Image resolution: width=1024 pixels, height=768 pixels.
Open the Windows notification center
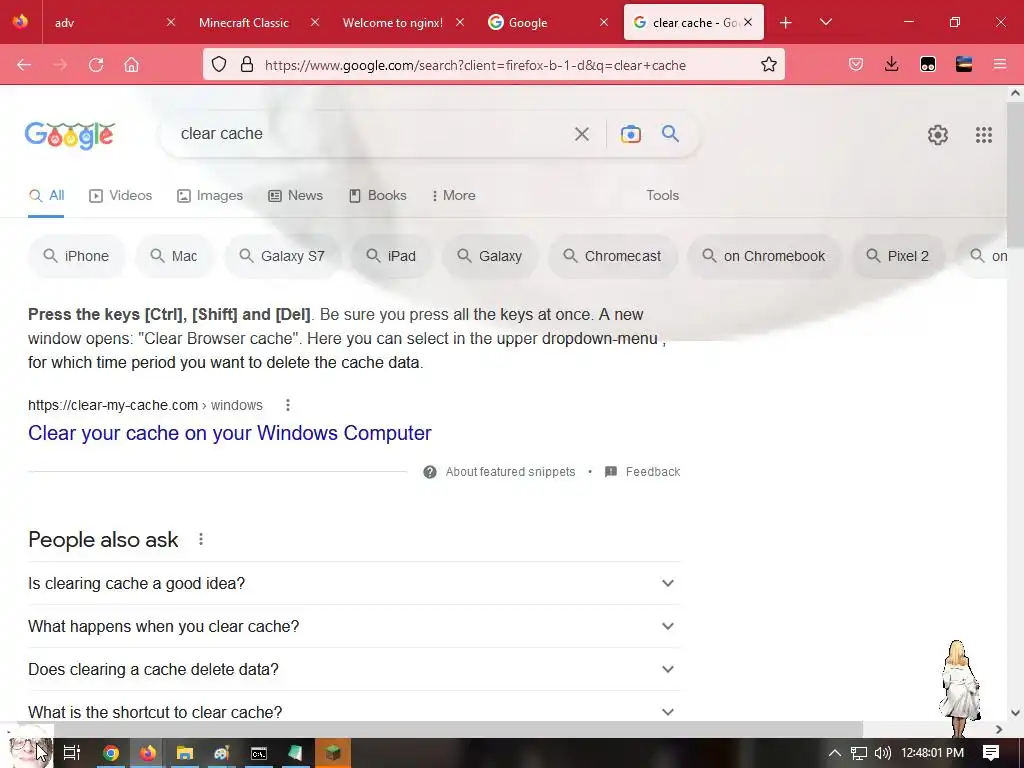pyautogui.click(x=991, y=753)
